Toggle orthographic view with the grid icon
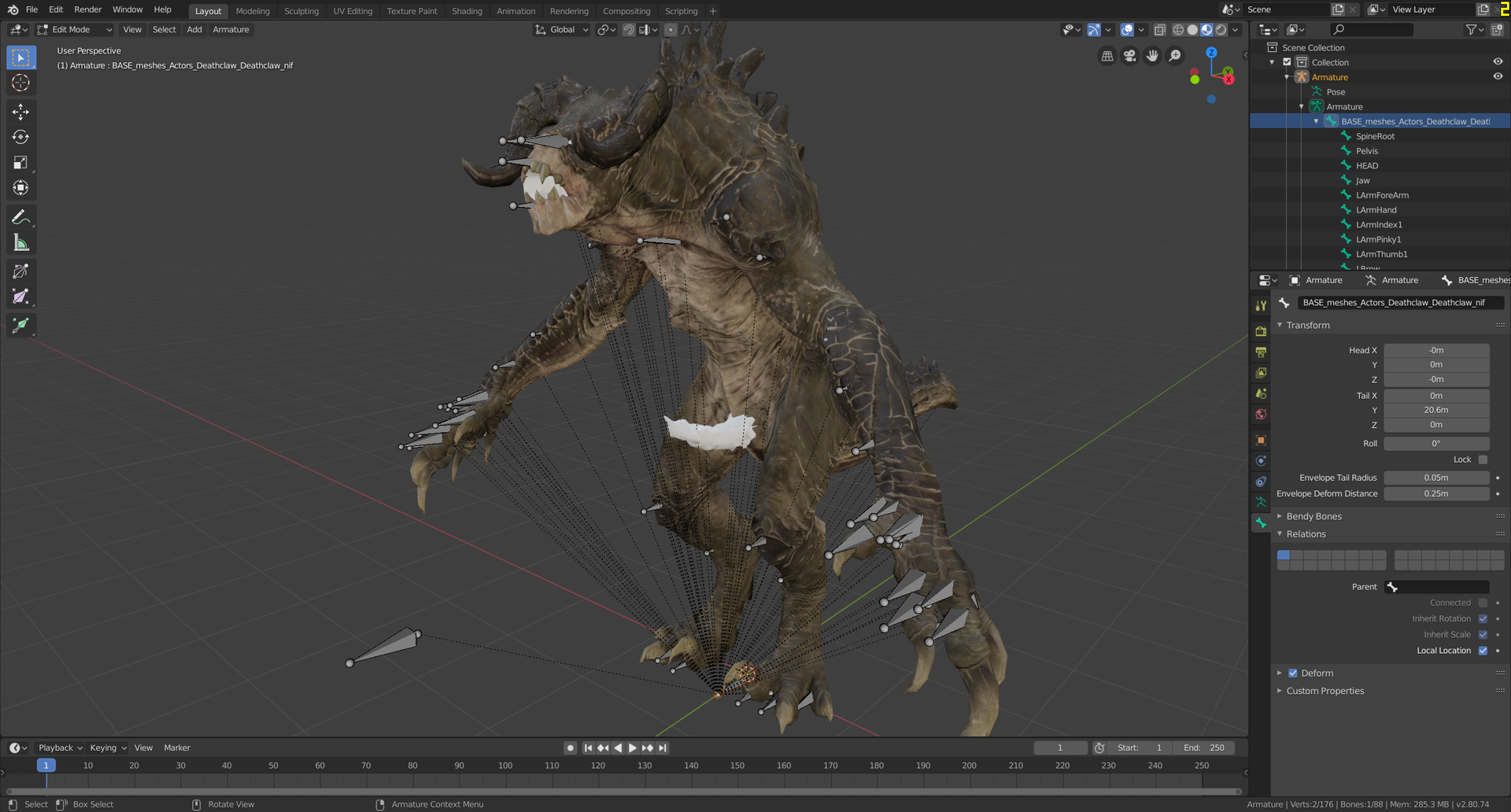1511x812 pixels. (1107, 56)
